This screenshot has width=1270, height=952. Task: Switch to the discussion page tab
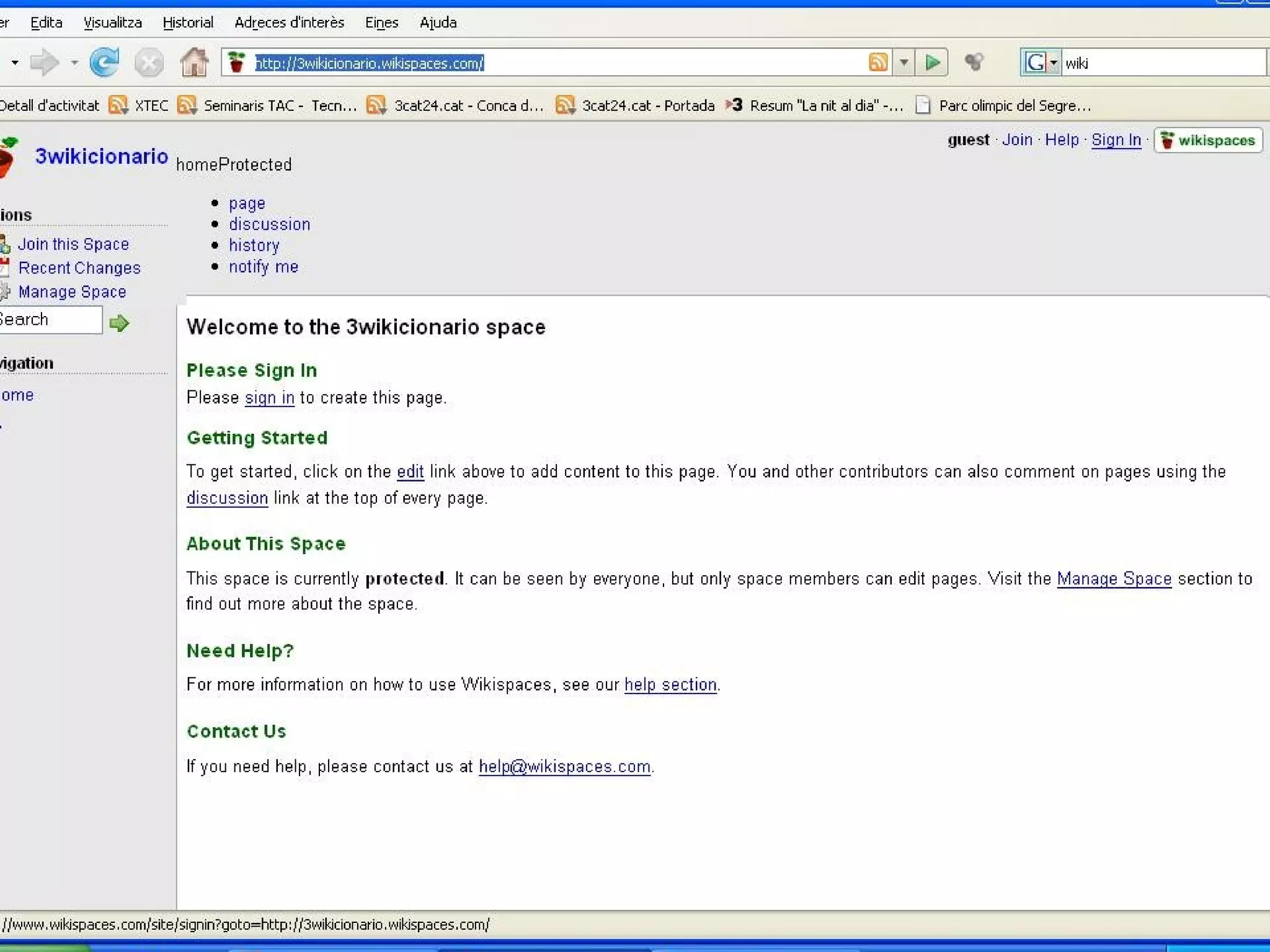(269, 224)
